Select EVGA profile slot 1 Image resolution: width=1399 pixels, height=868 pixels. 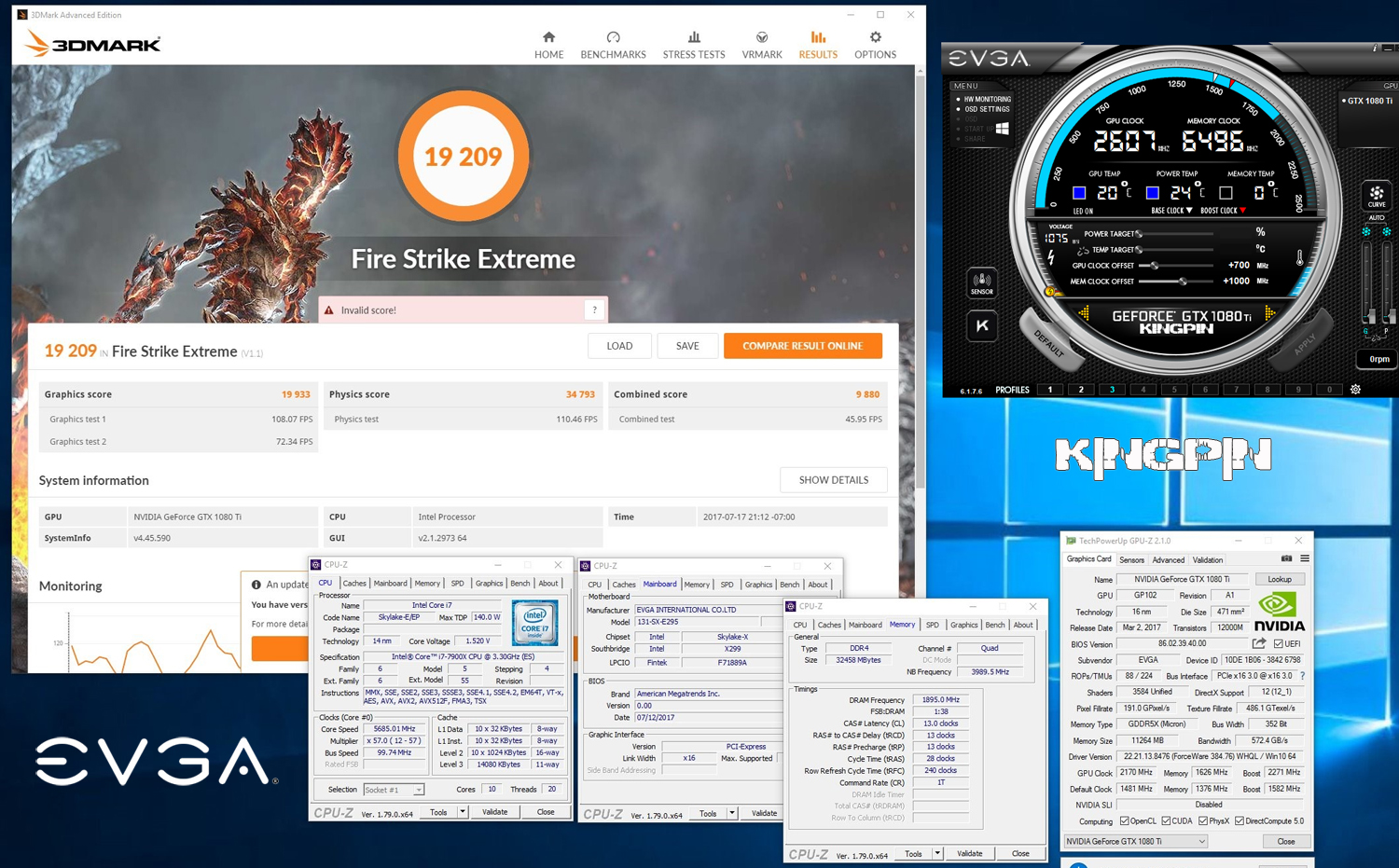pyautogui.click(x=1050, y=390)
